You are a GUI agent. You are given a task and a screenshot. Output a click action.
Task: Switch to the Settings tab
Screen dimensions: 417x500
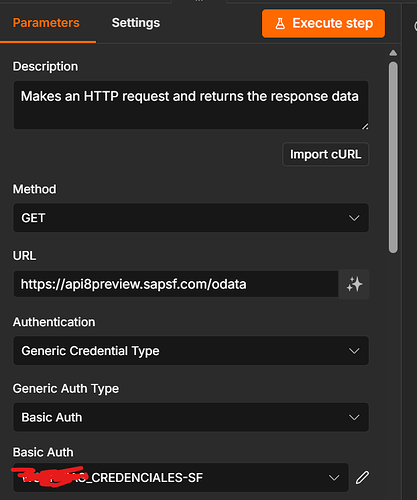tap(136, 23)
